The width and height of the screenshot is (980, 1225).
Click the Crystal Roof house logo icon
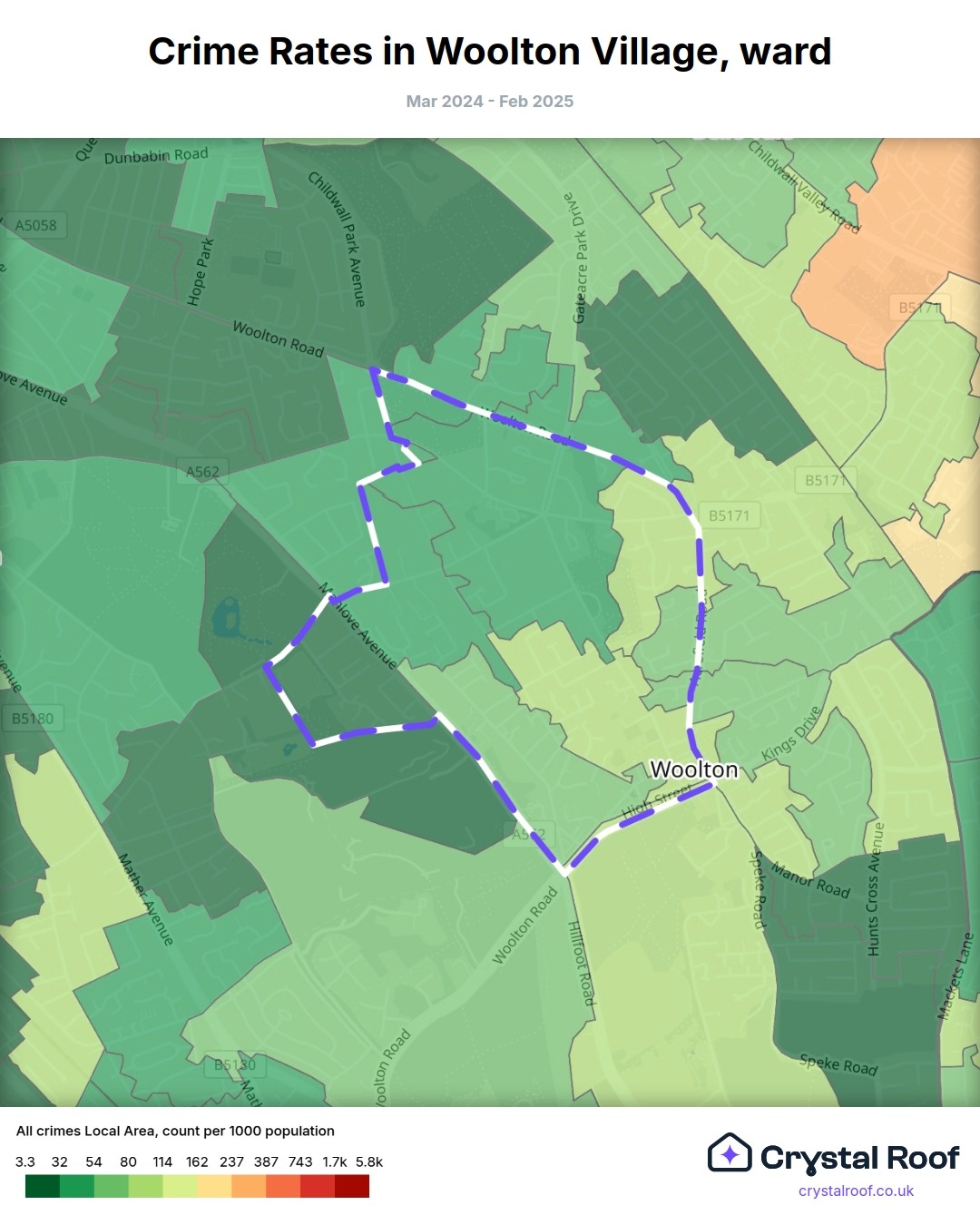point(730,1153)
